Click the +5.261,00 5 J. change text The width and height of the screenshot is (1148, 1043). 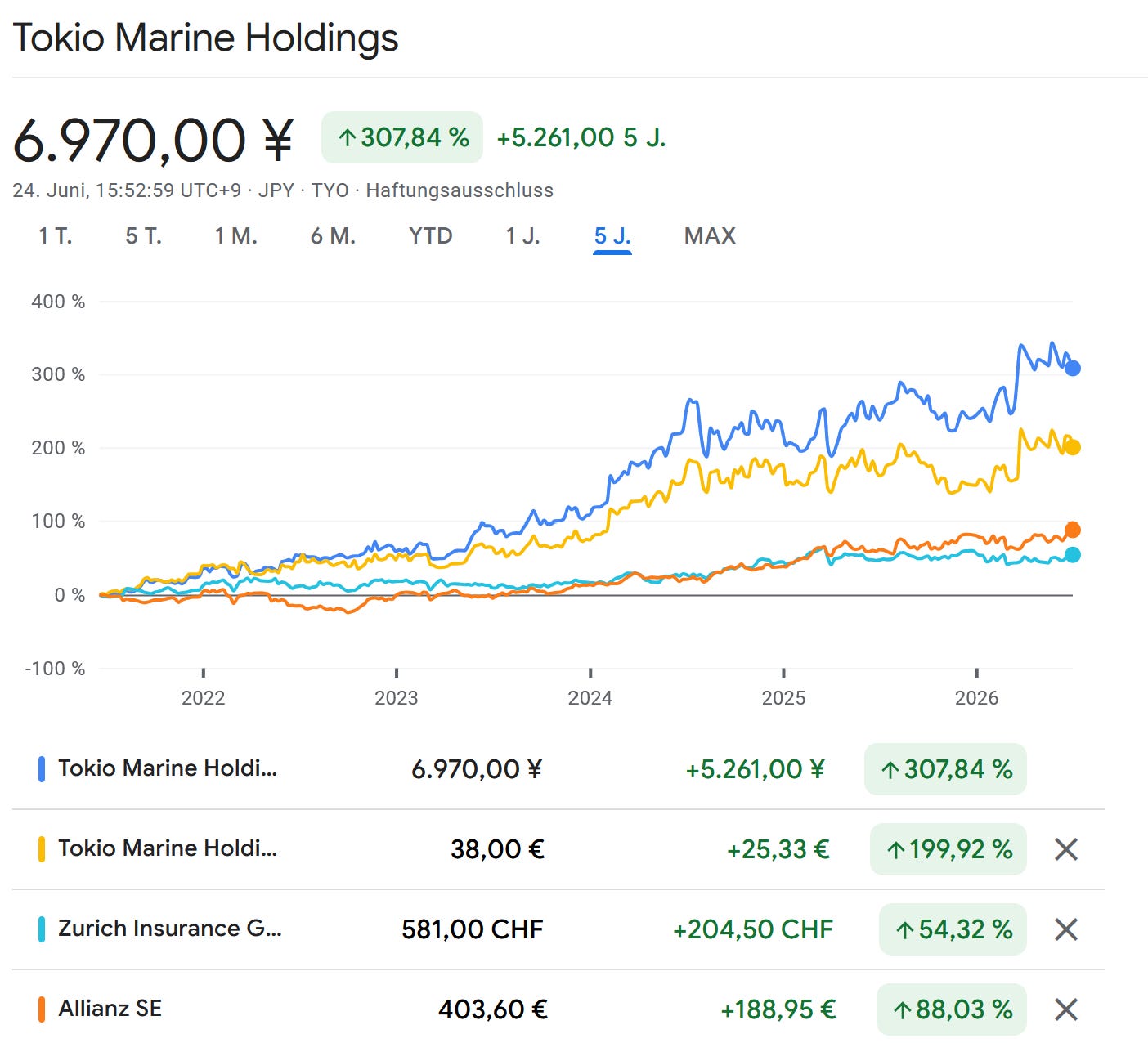581,137
